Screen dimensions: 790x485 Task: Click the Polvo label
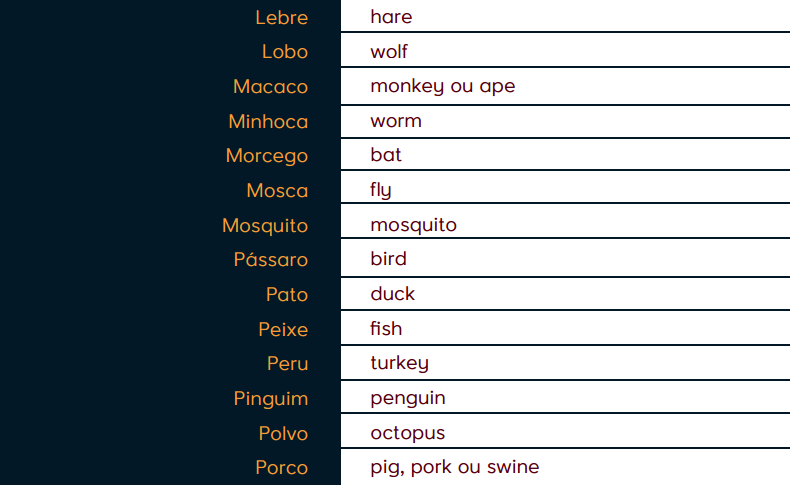click(x=283, y=433)
